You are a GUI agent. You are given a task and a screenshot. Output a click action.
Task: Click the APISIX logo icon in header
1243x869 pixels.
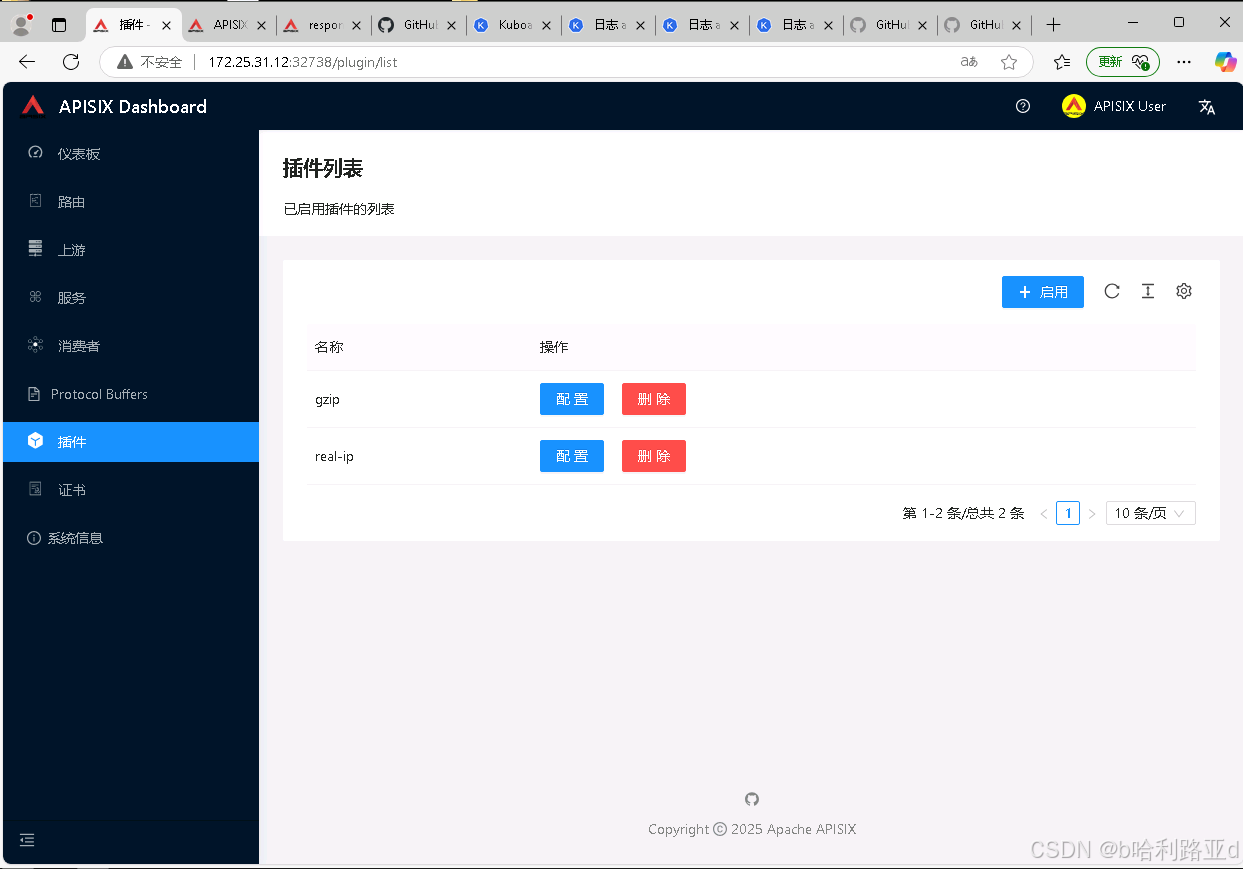(33, 106)
